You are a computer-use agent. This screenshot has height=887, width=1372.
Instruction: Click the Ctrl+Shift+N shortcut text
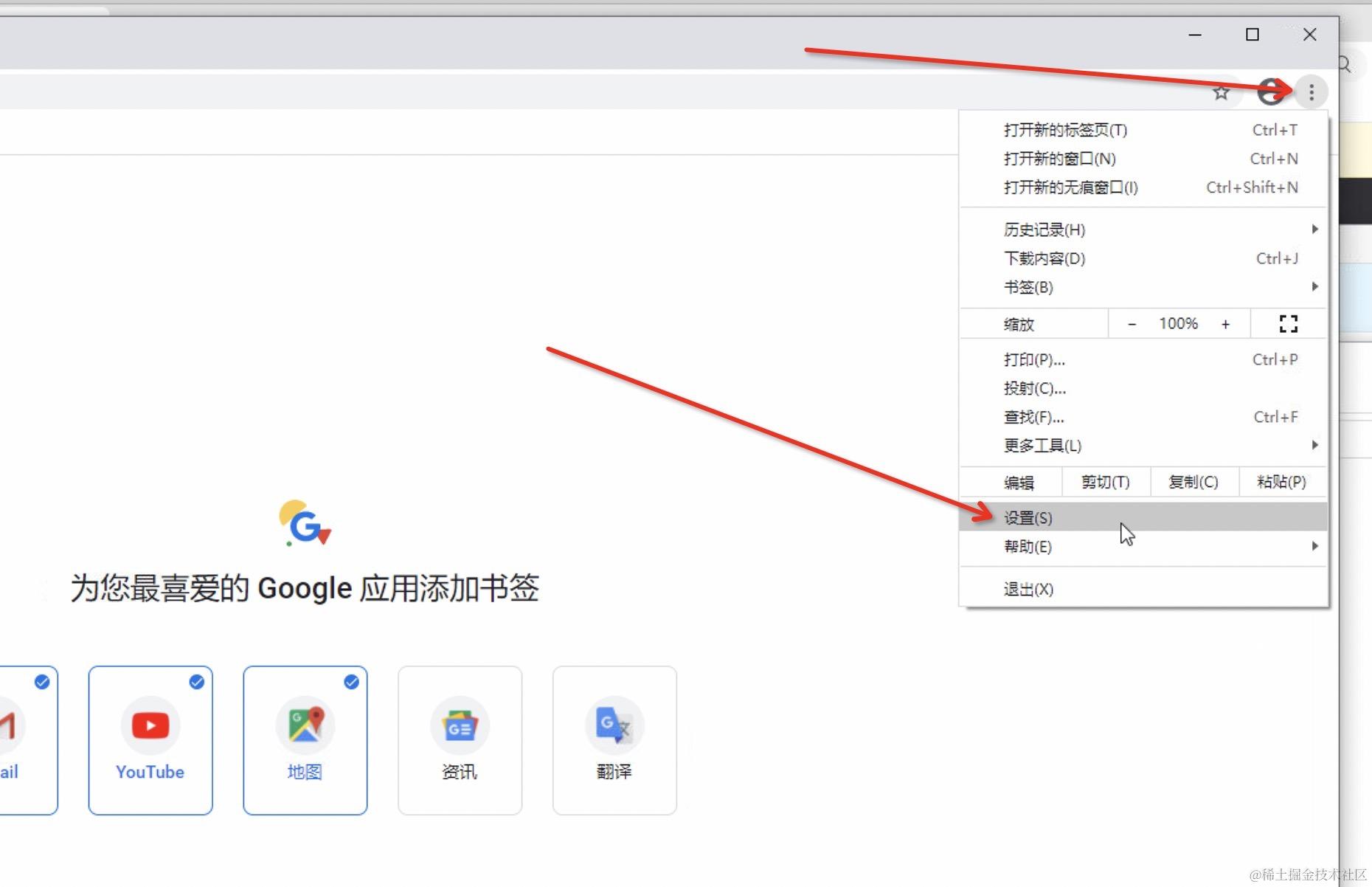pyautogui.click(x=1252, y=187)
